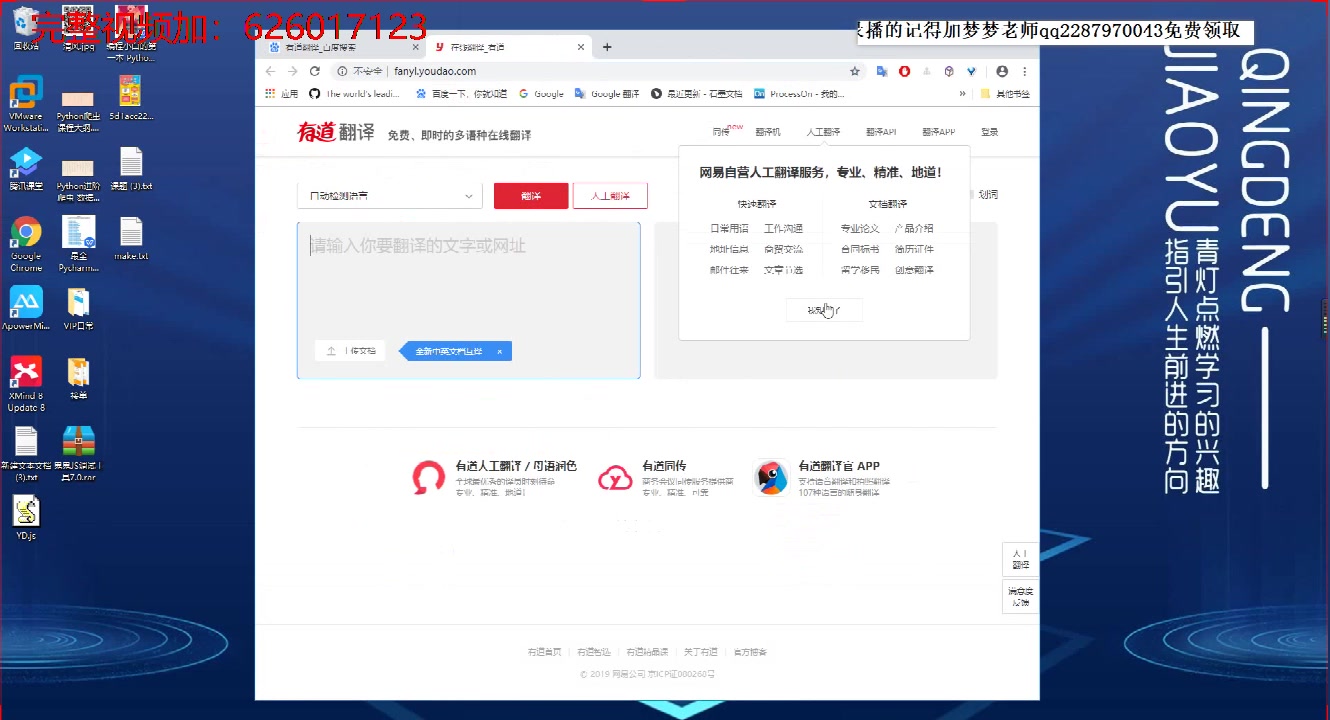This screenshot has height=720, width=1330.
Task: Open the ProcessOn bookmark
Action: [x=799, y=94]
